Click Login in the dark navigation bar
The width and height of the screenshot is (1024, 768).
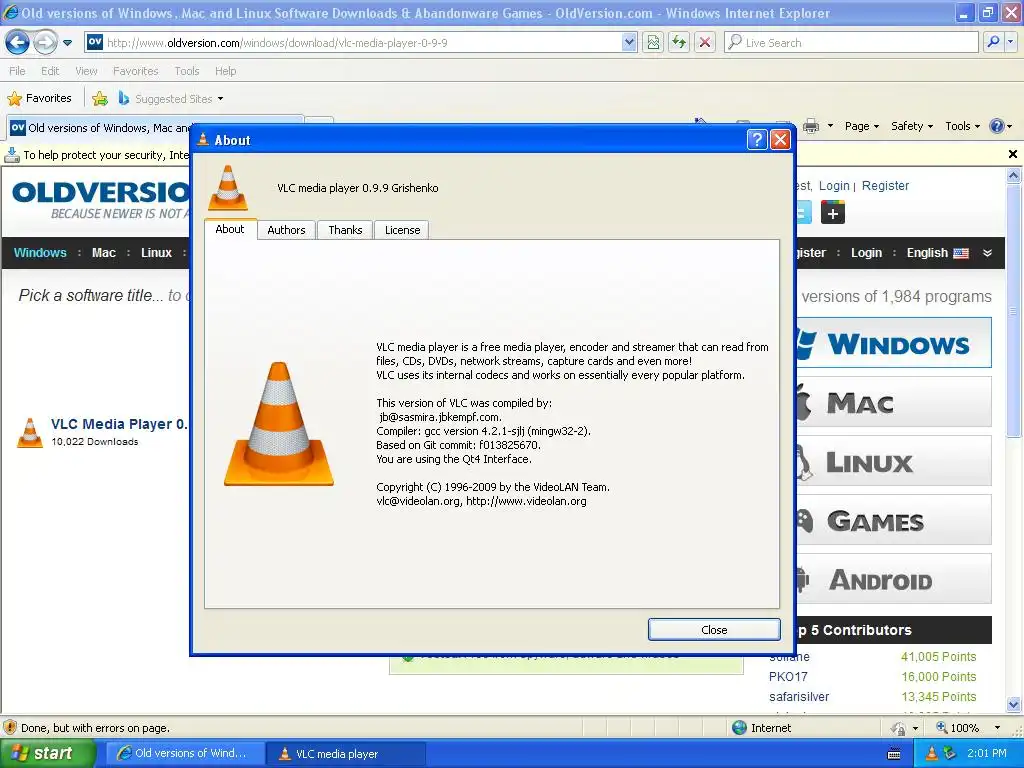[x=866, y=253]
